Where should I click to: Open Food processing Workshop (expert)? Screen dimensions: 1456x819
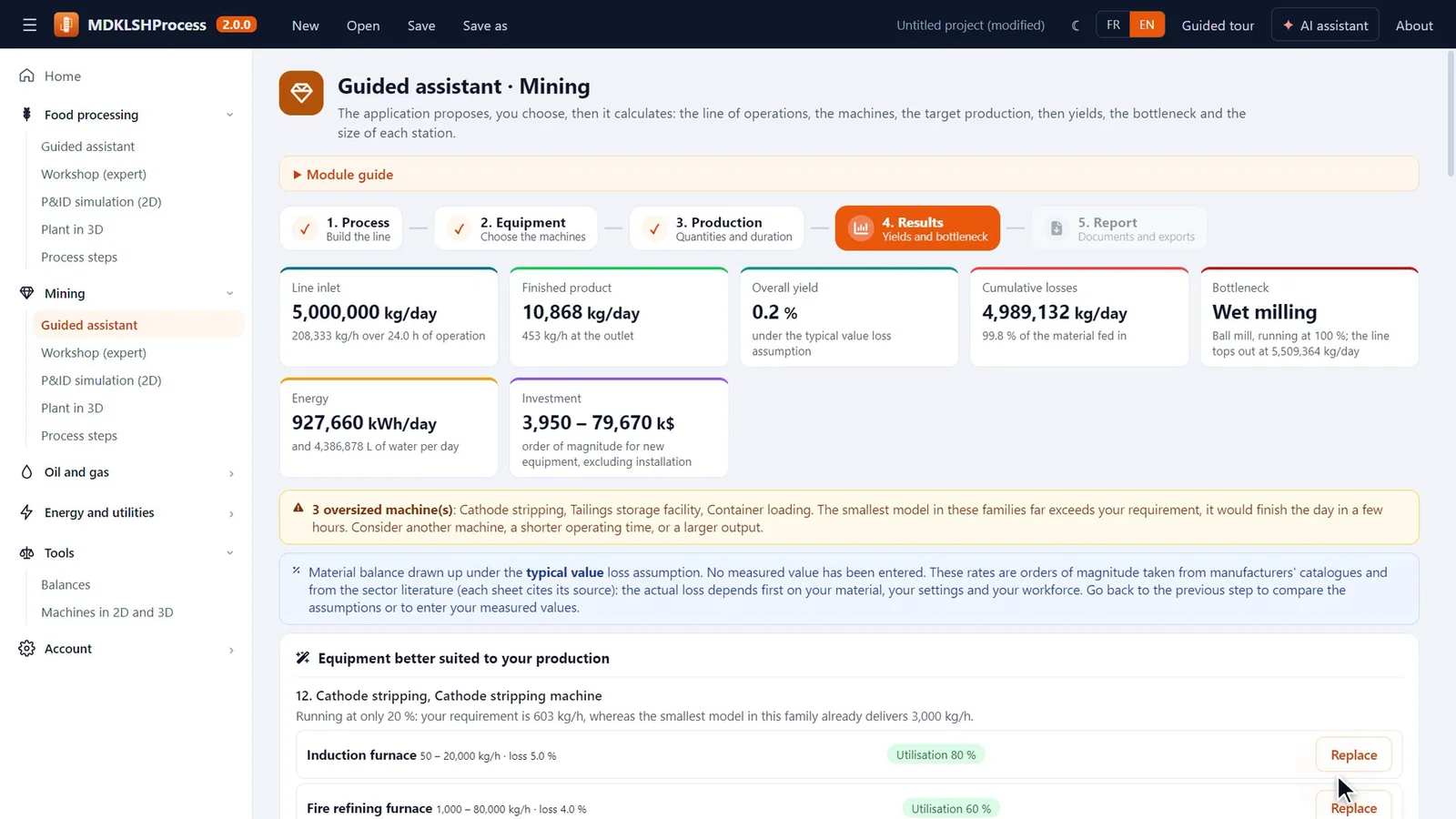click(94, 174)
